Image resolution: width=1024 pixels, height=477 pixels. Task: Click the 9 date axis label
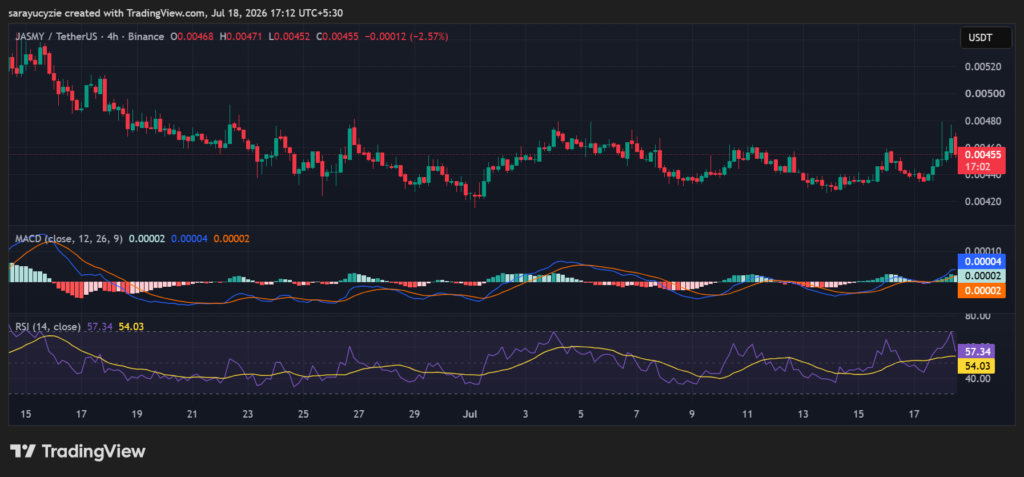(692, 414)
